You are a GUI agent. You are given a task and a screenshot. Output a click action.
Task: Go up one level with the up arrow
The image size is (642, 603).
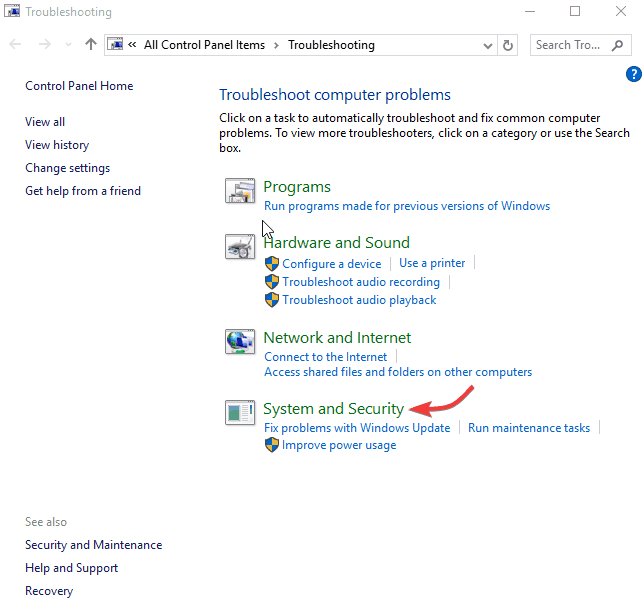point(91,44)
